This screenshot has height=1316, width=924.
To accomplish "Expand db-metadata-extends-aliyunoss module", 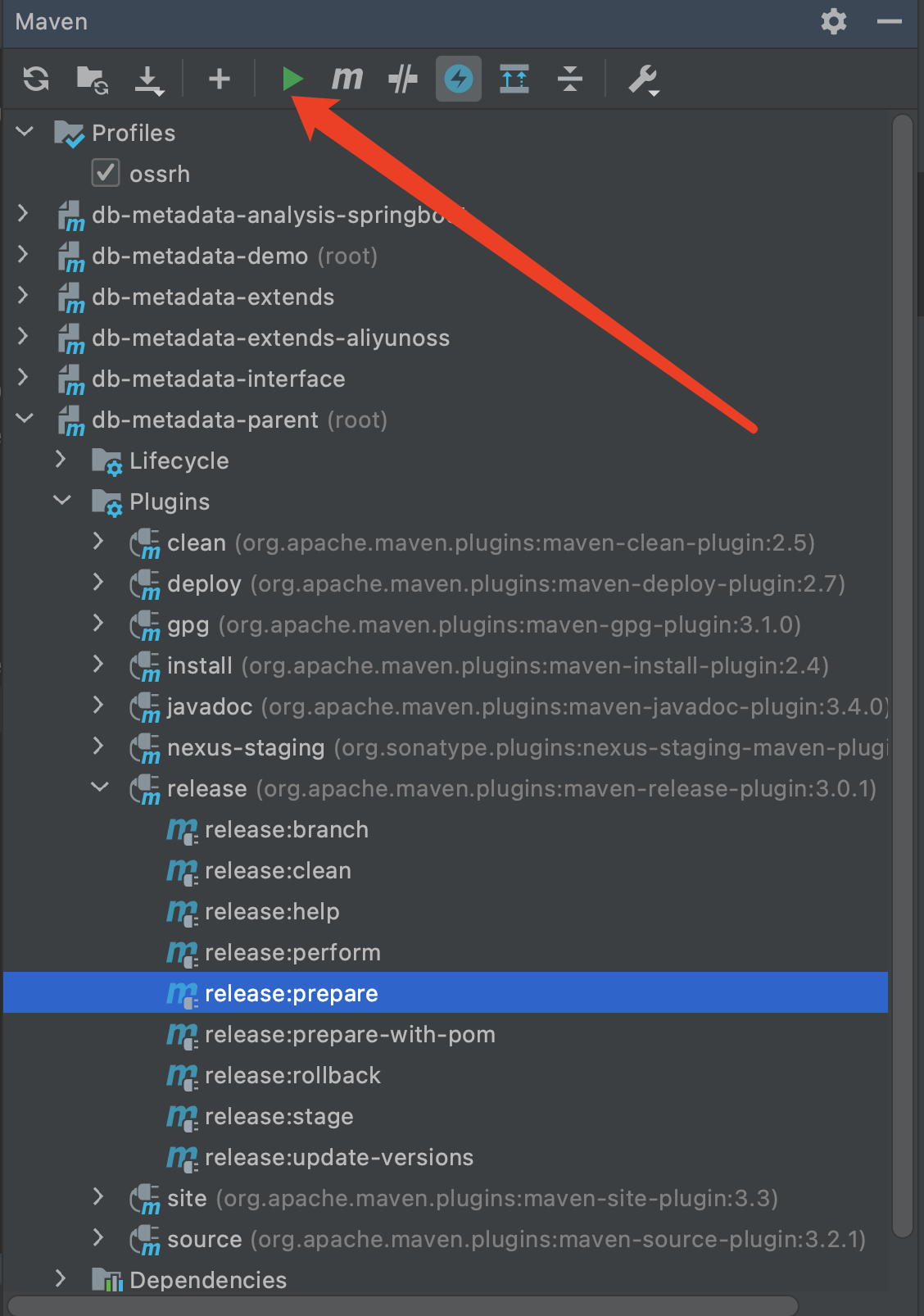I will 24,337.
